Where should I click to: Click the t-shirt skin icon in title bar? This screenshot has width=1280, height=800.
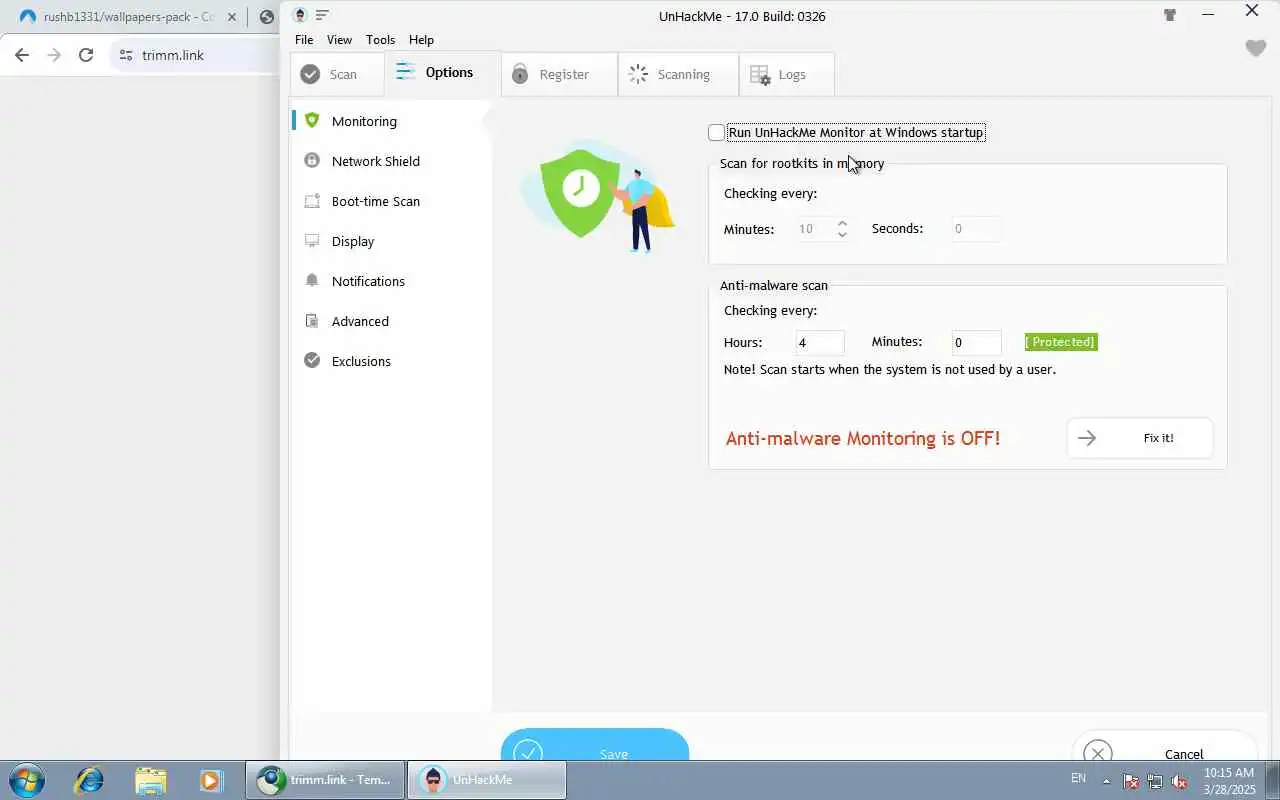pyautogui.click(x=1169, y=15)
